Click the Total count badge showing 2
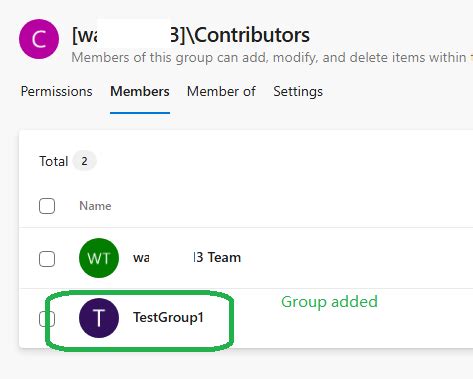The image size is (473, 379). point(84,161)
